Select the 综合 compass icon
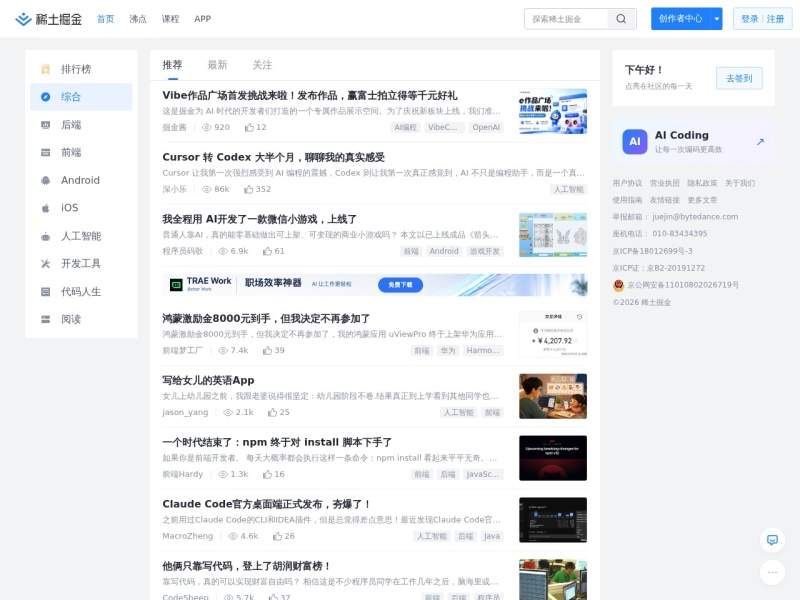 (45, 96)
